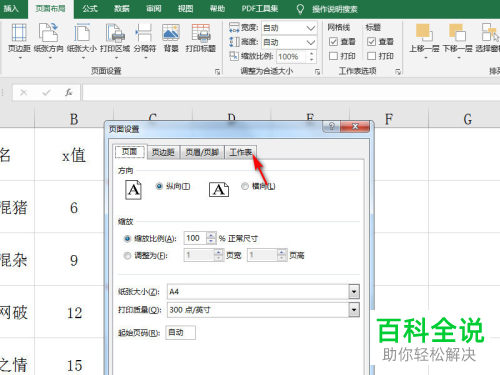Screen dimensions: 500x375
Task: Select column G header
Action: (x=467, y=119)
